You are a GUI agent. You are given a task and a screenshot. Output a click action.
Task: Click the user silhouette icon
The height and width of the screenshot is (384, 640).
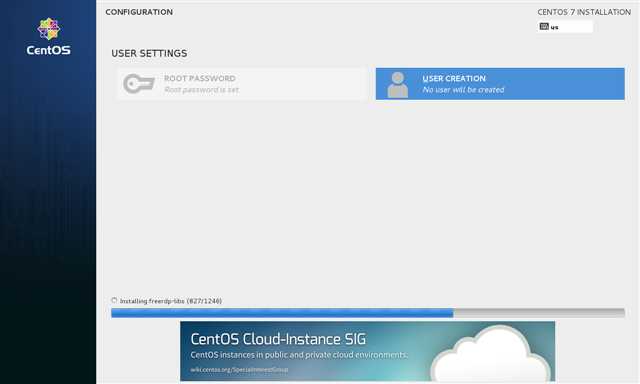click(x=398, y=84)
